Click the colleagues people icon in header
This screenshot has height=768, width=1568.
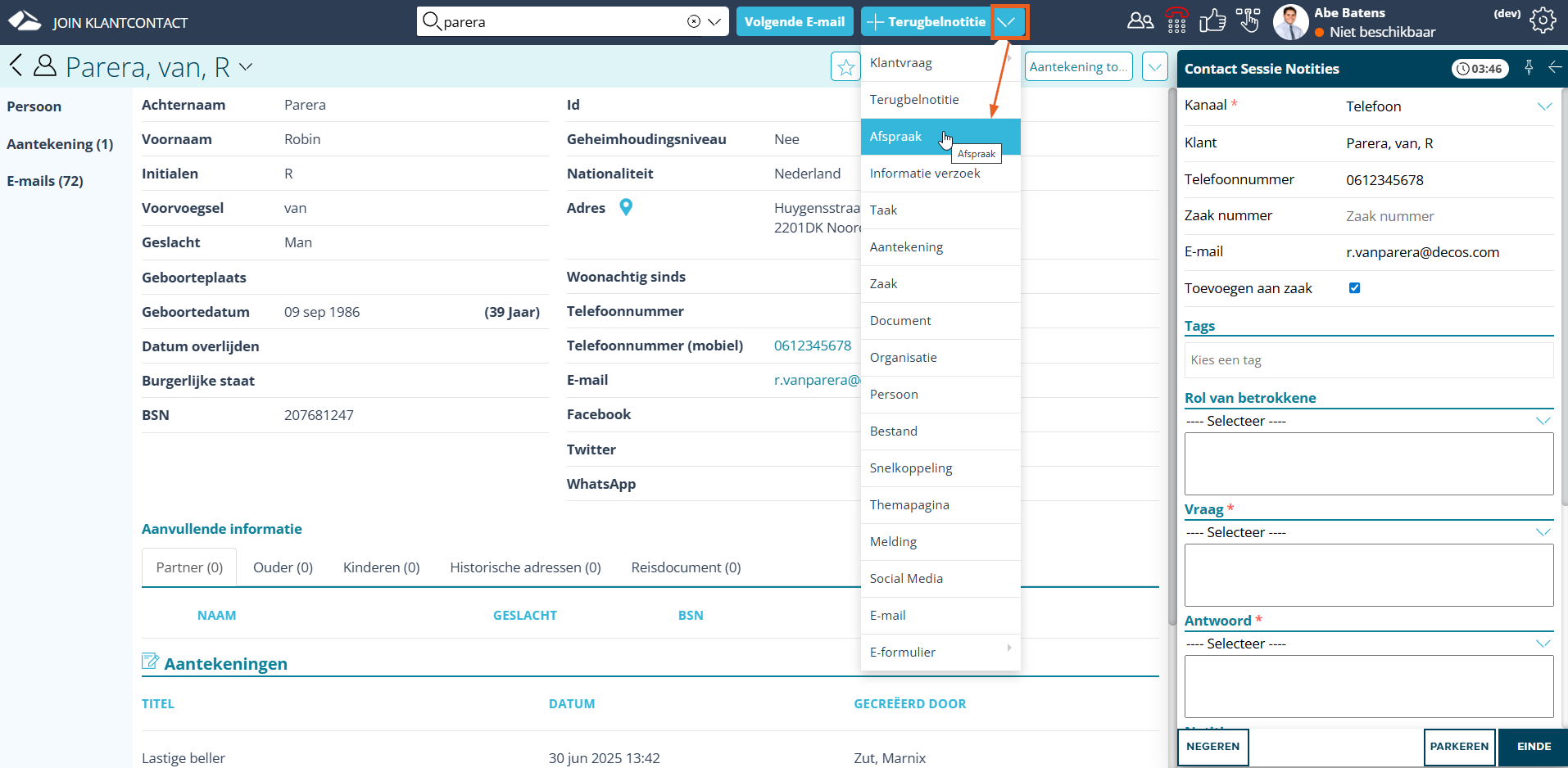click(1140, 20)
